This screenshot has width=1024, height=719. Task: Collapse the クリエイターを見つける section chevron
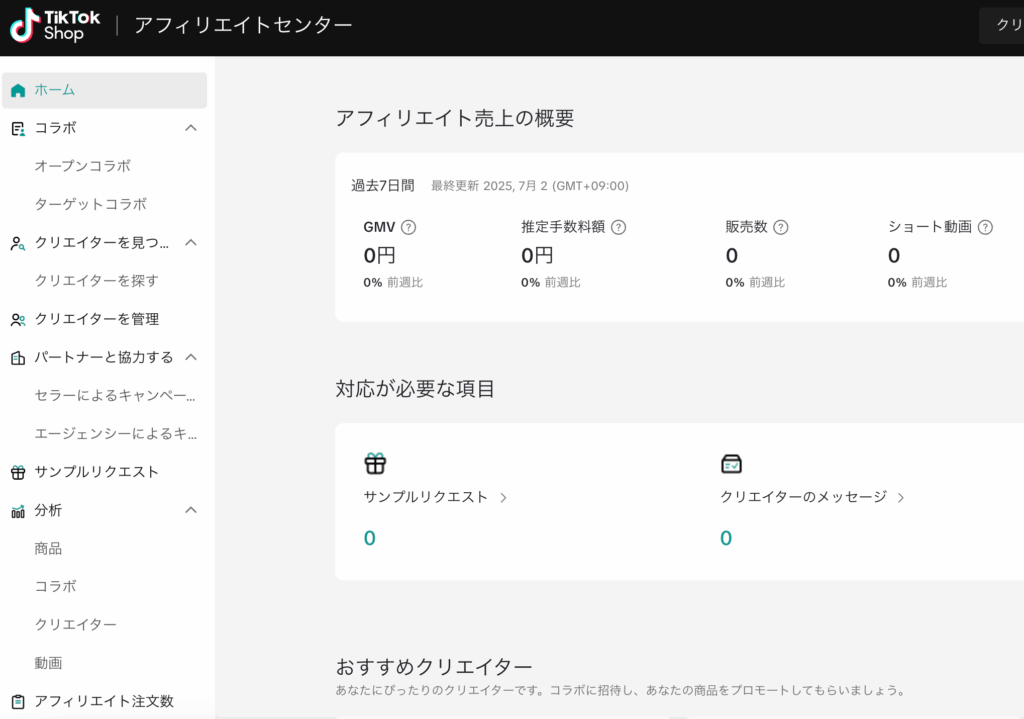[191, 242]
